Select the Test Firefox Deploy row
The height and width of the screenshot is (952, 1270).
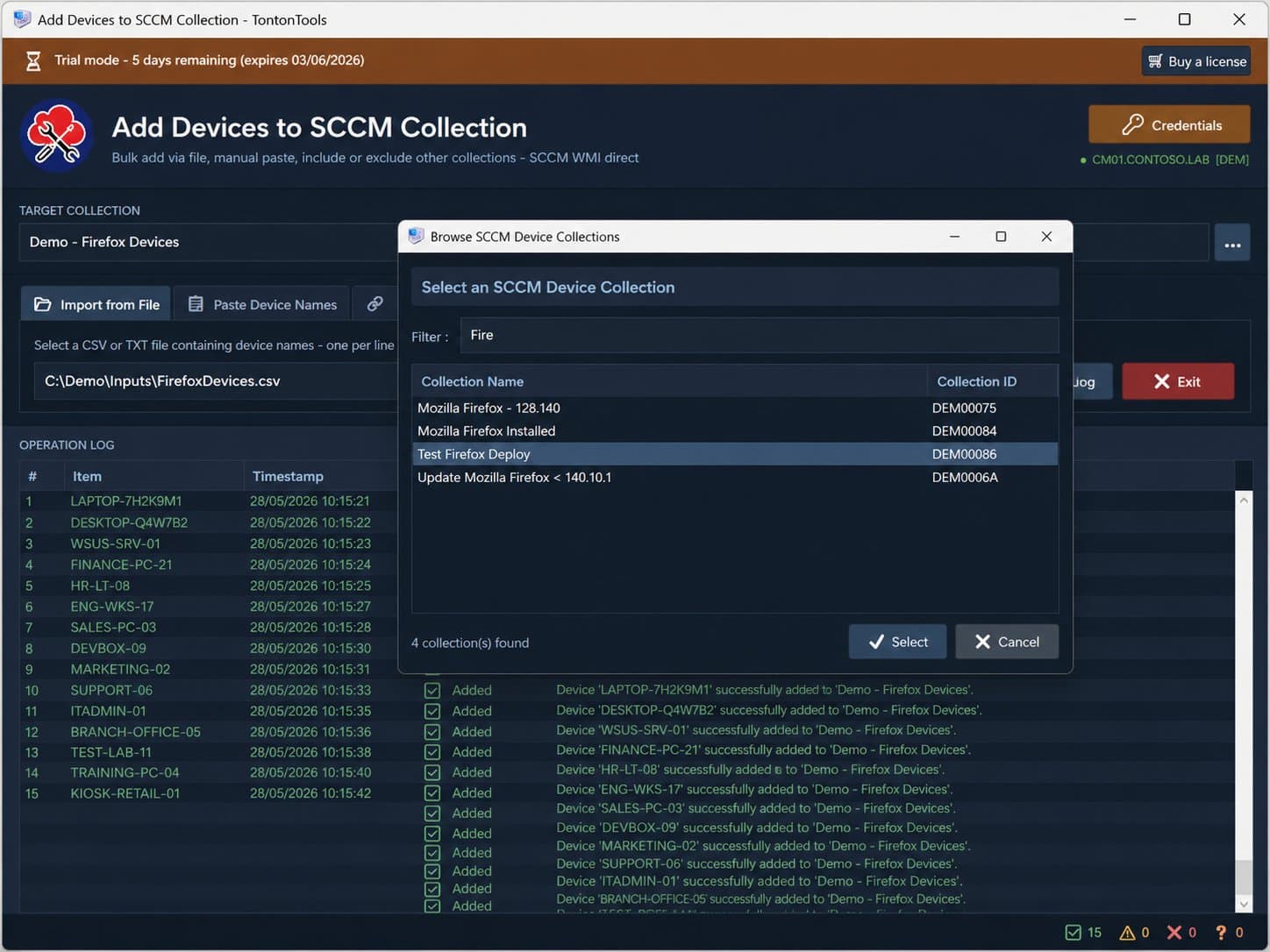click(x=735, y=454)
